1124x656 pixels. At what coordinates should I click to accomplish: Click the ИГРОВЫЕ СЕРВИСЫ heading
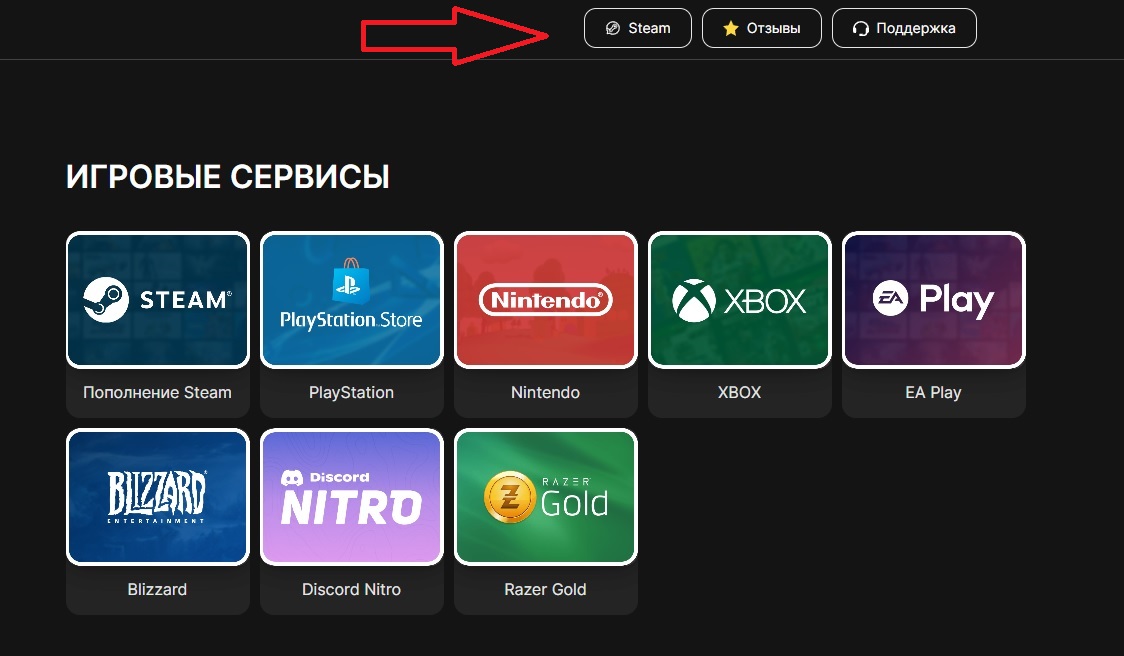(228, 176)
